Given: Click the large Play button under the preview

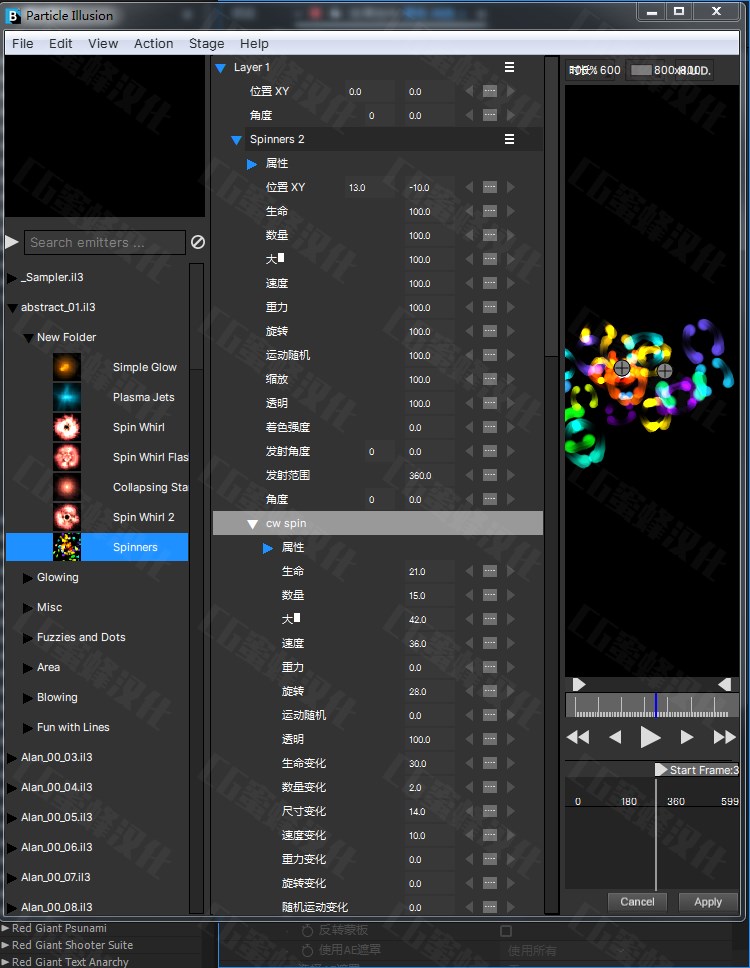Looking at the screenshot, I should tap(650, 738).
